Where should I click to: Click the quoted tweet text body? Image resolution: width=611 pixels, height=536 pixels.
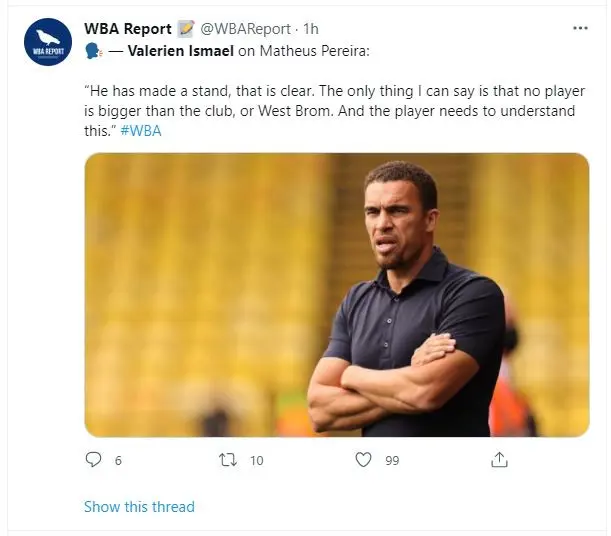[x=334, y=111]
